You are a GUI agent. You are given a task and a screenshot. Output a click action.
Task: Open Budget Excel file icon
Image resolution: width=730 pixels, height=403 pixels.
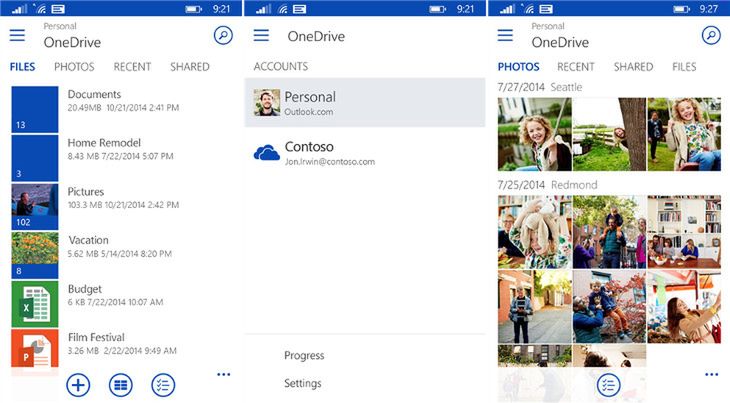(35, 304)
